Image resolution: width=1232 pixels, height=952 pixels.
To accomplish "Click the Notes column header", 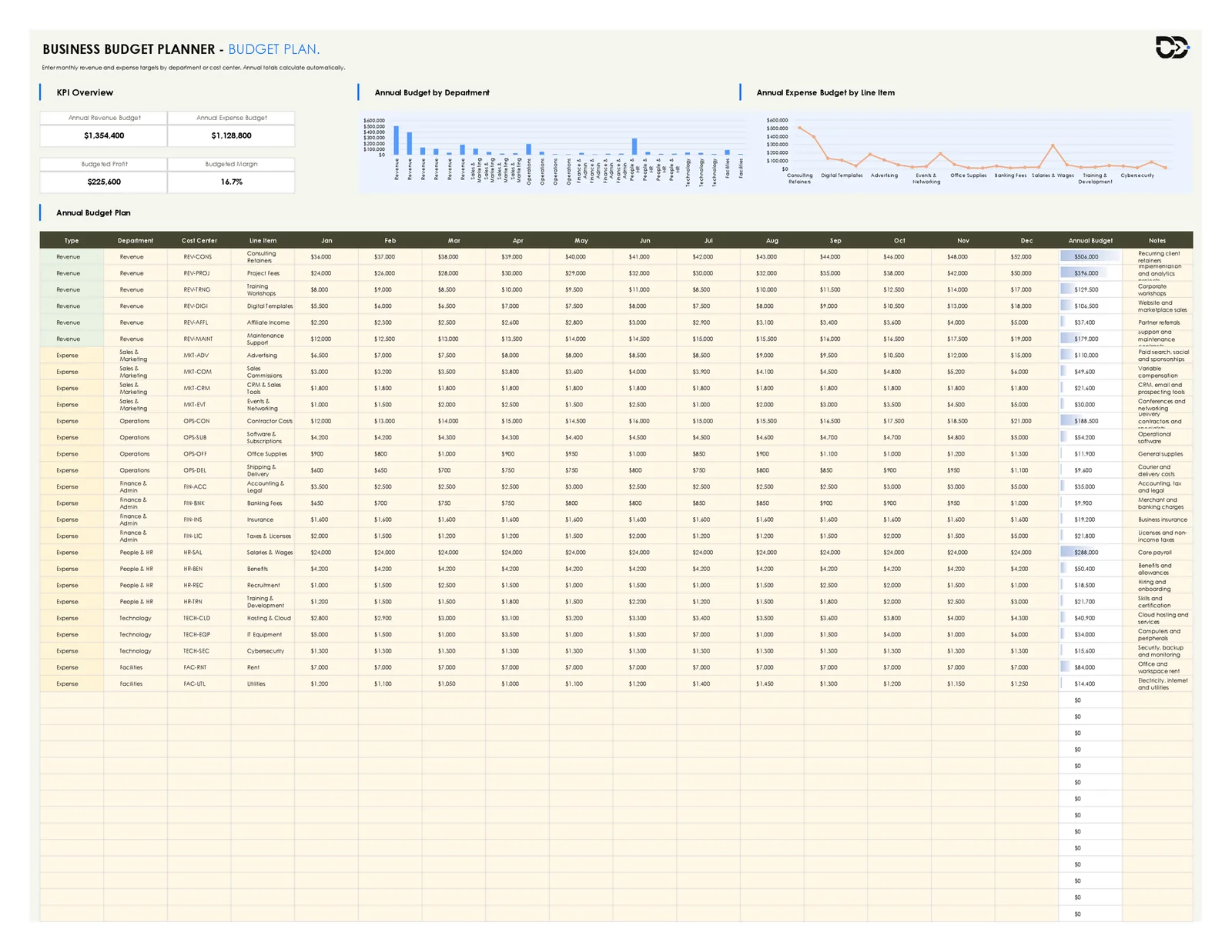I will 1157,240.
